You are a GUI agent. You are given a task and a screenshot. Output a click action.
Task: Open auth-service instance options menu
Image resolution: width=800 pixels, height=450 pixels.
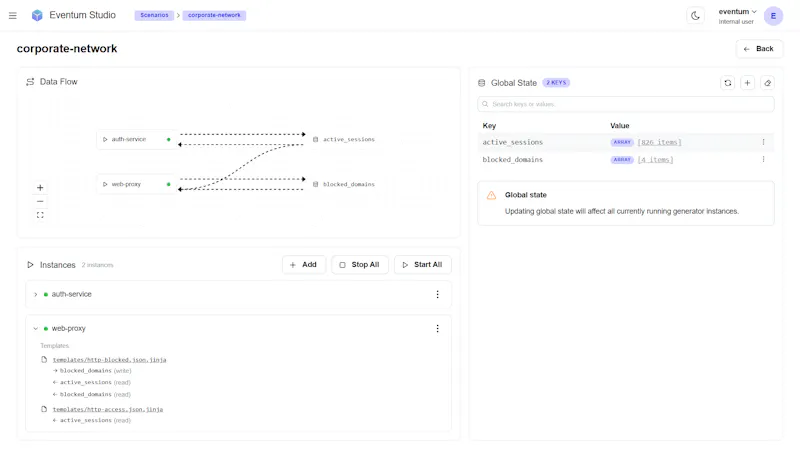coord(437,294)
